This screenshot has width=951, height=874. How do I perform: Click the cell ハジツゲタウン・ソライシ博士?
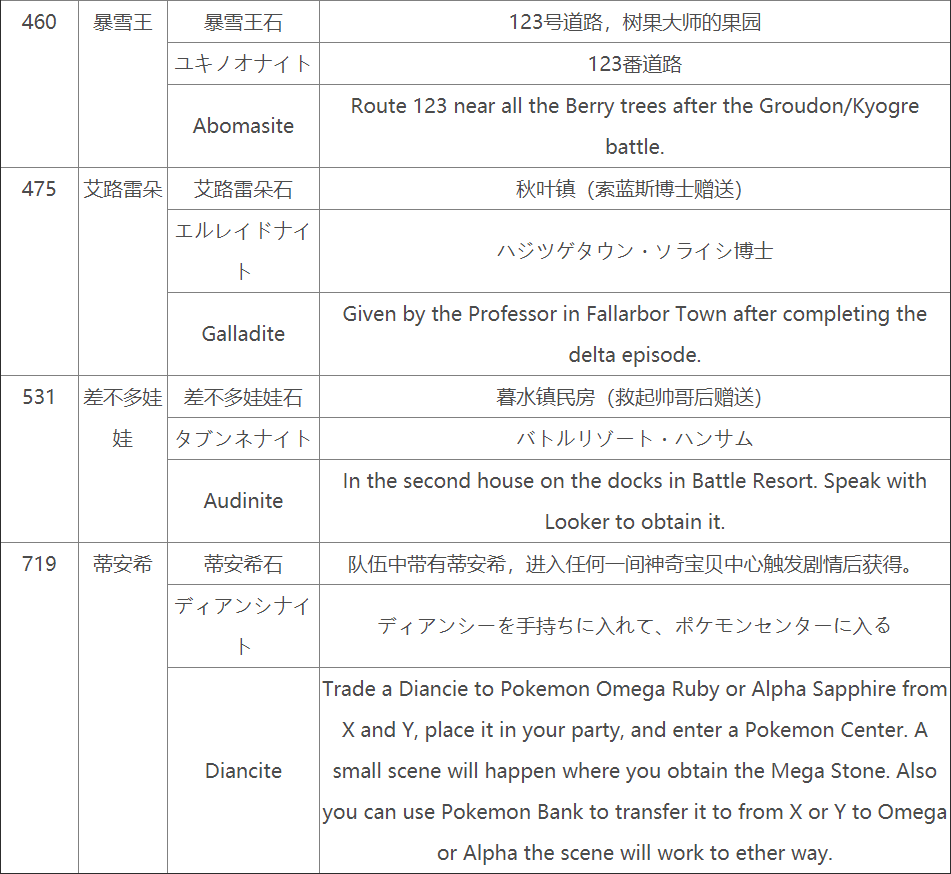[x=634, y=251]
